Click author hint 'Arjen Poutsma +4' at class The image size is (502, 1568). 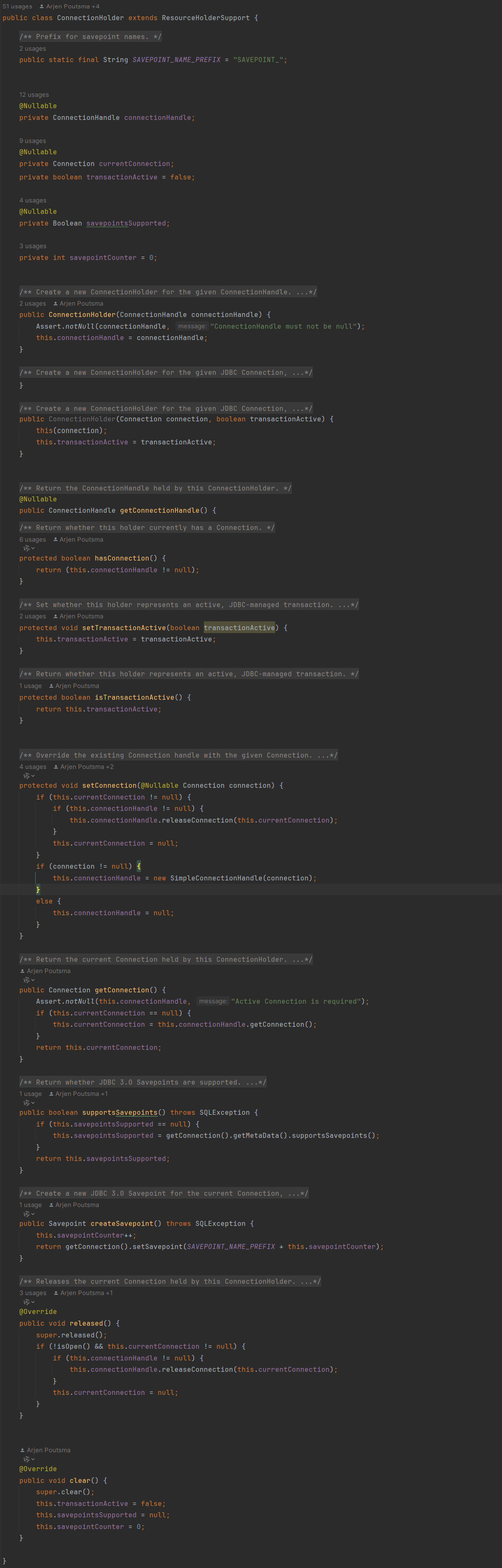(x=69, y=6)
